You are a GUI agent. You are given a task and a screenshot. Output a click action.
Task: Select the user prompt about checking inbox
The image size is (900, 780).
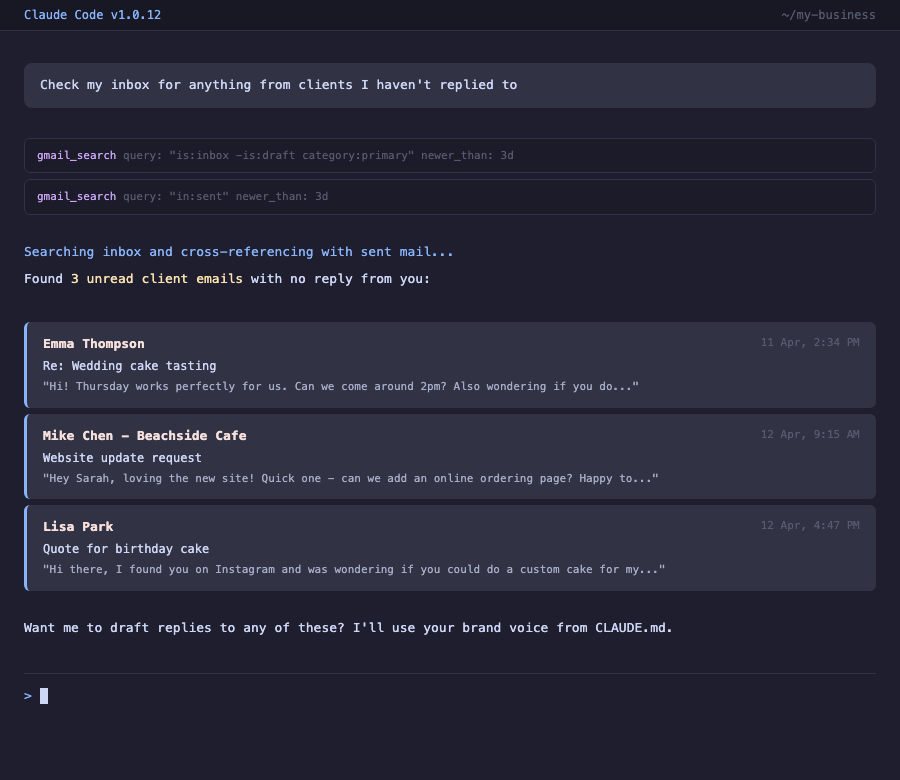coord(450,85)
